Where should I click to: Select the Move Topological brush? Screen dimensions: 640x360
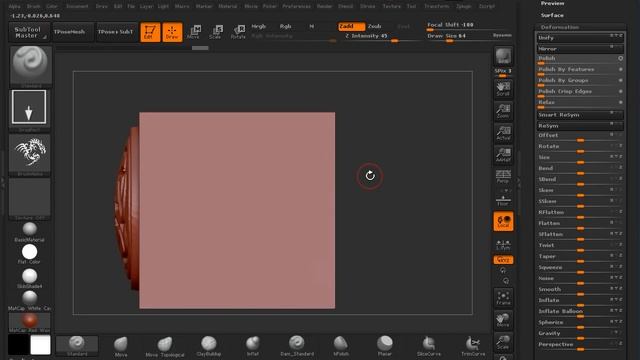(165, 347)
